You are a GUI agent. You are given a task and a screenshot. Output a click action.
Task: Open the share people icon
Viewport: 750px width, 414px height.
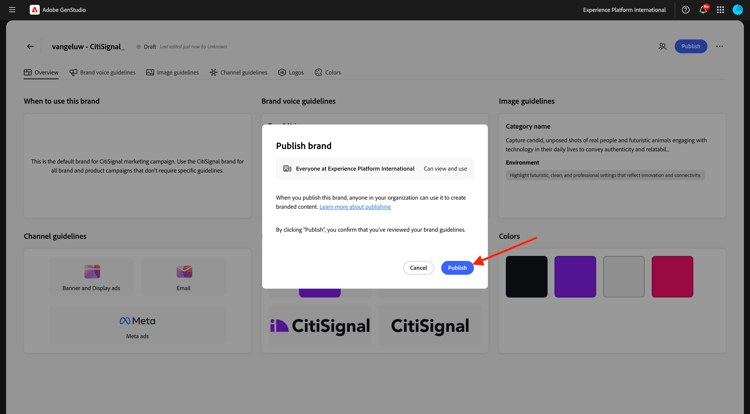pyautogui.click(x=662, y=46)
